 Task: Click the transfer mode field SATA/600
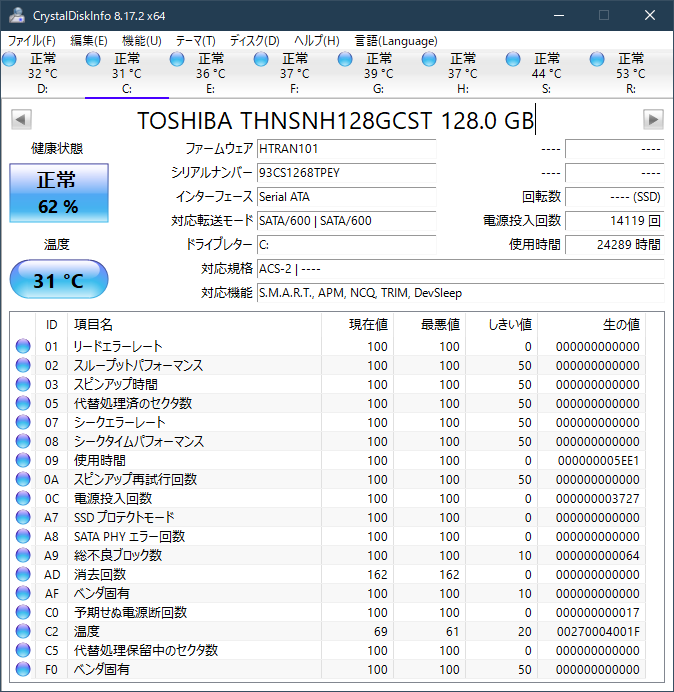point(346,221)
